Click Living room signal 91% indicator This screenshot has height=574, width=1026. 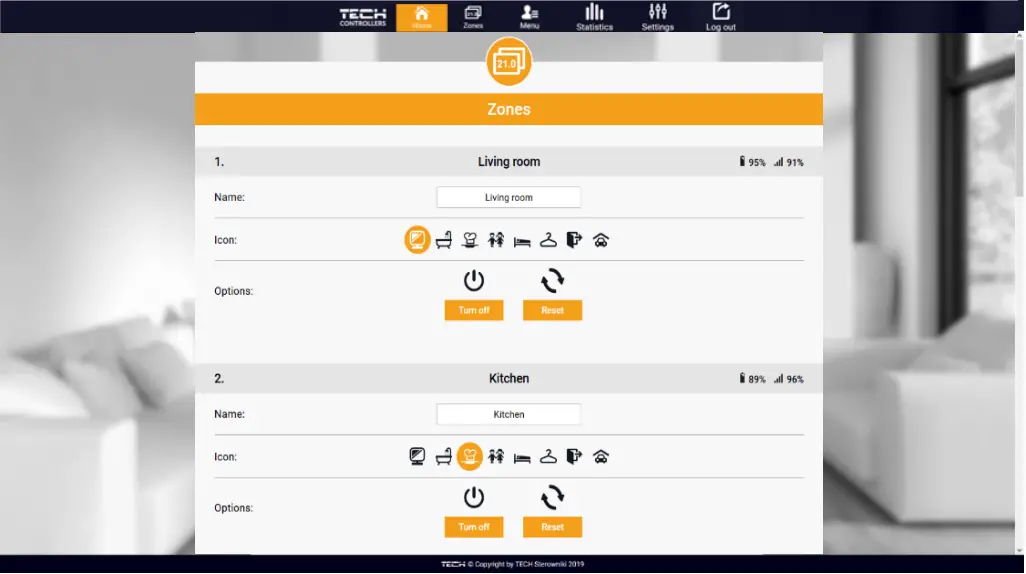pyautogui.click(x=788, y=162)
